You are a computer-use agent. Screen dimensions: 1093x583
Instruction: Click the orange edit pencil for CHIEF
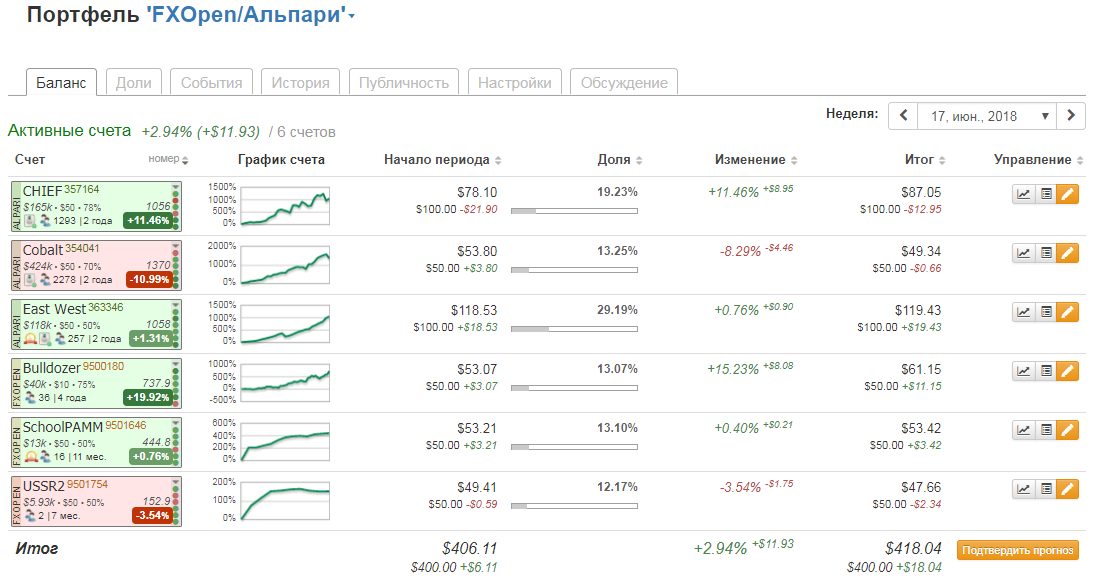[1068, 195]
